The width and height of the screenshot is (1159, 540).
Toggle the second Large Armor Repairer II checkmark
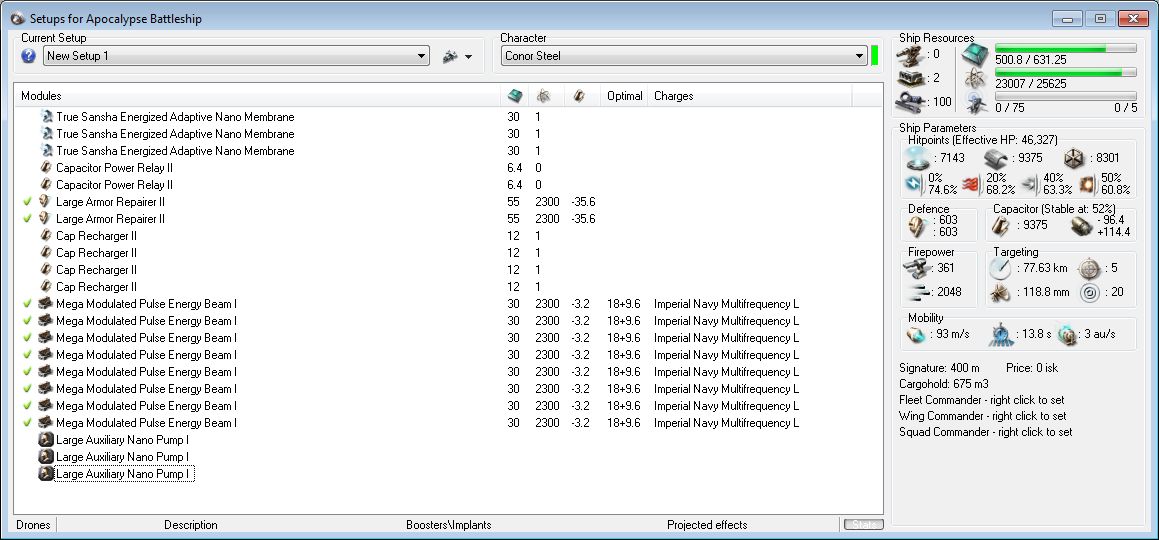tap(27, 219)
